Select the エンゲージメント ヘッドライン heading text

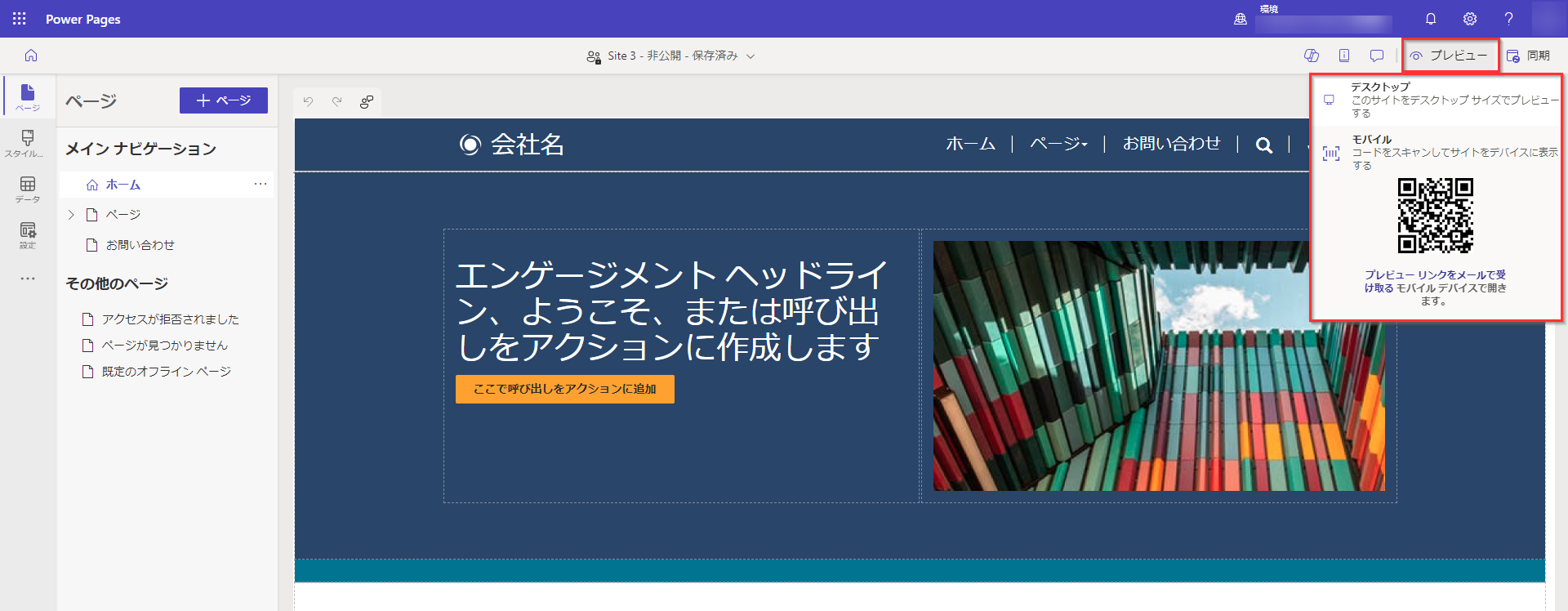click(x=671, y=311)
